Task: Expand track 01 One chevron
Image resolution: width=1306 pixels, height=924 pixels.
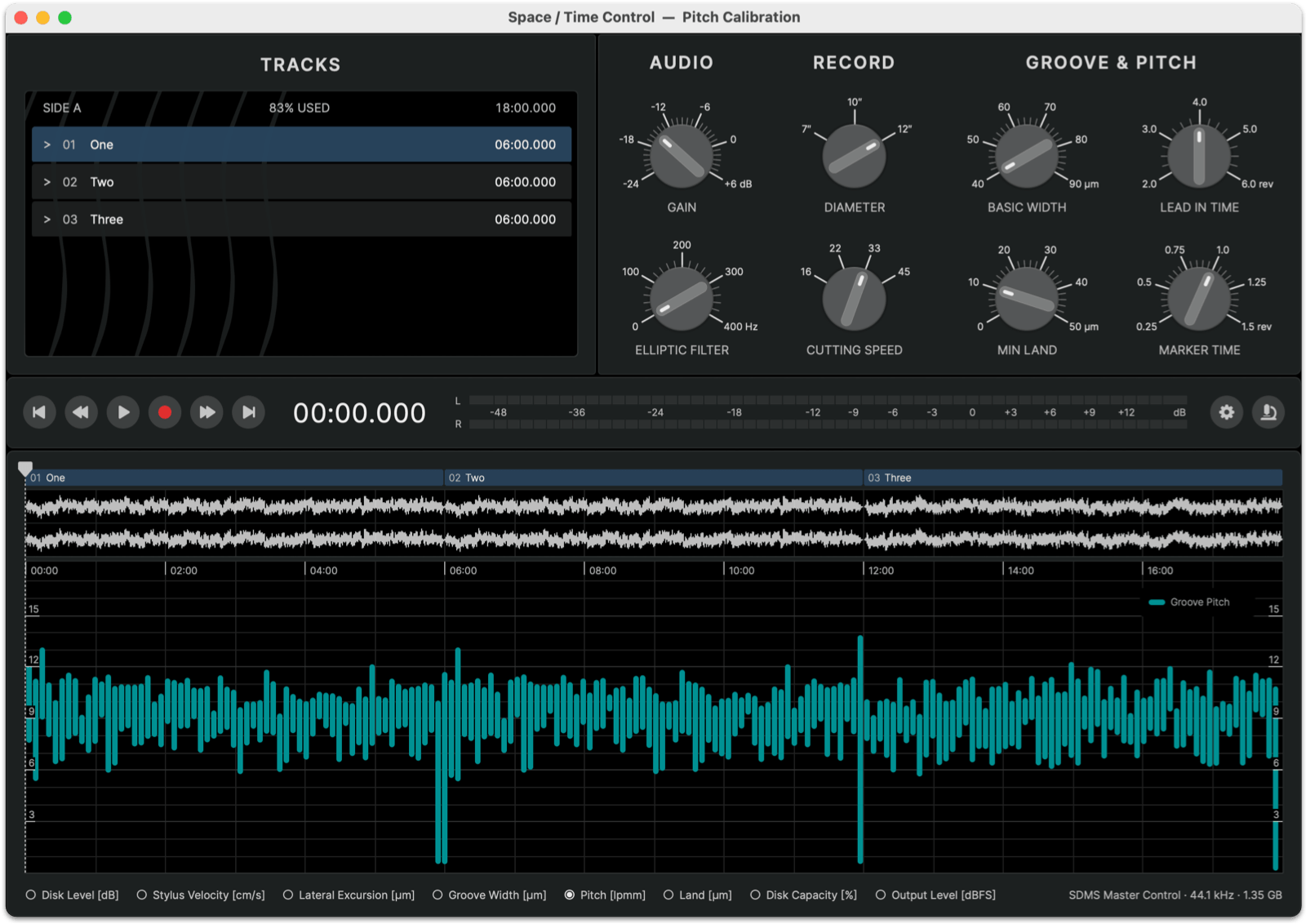Action: (x=47, y=144)
